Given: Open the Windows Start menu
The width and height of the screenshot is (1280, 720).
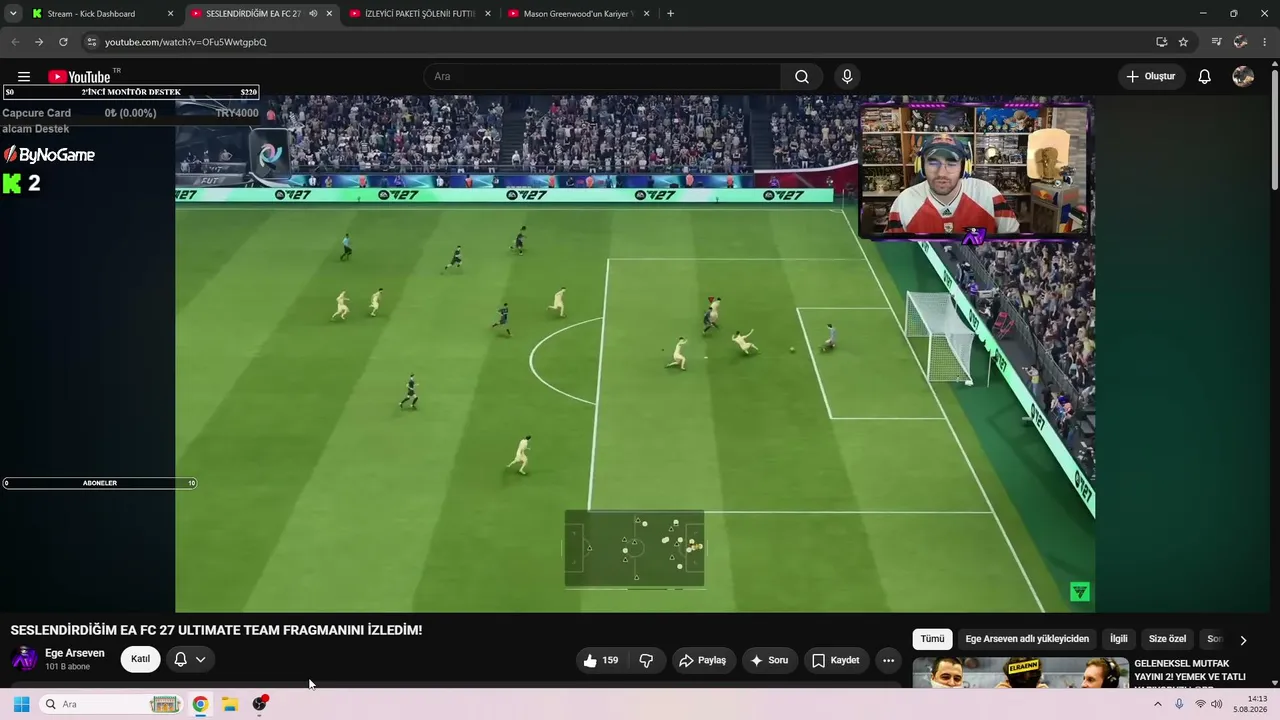Looking at the screenshot, I should (21, 704).
